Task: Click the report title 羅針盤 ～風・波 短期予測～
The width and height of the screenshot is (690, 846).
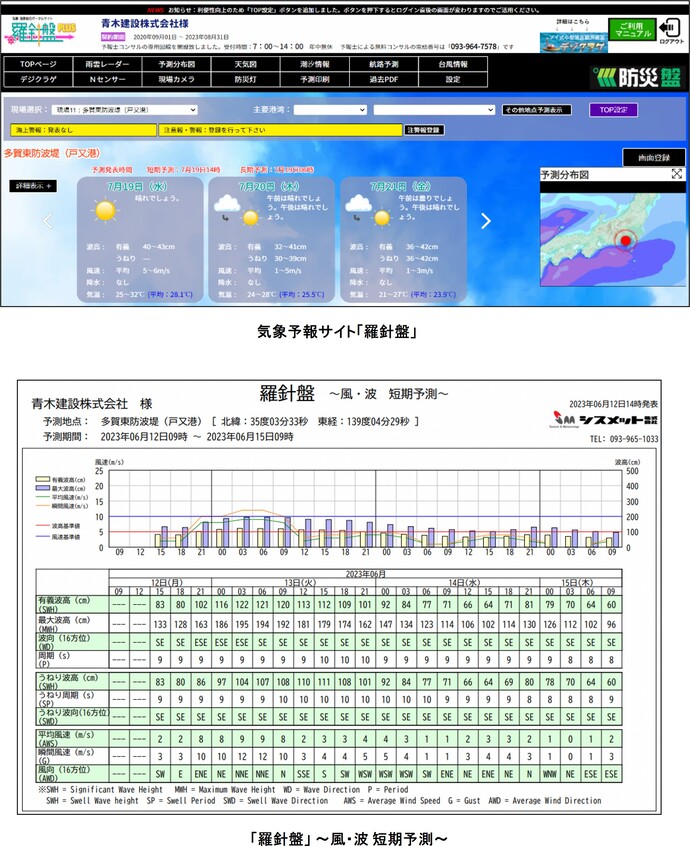Action: (353, 393)
